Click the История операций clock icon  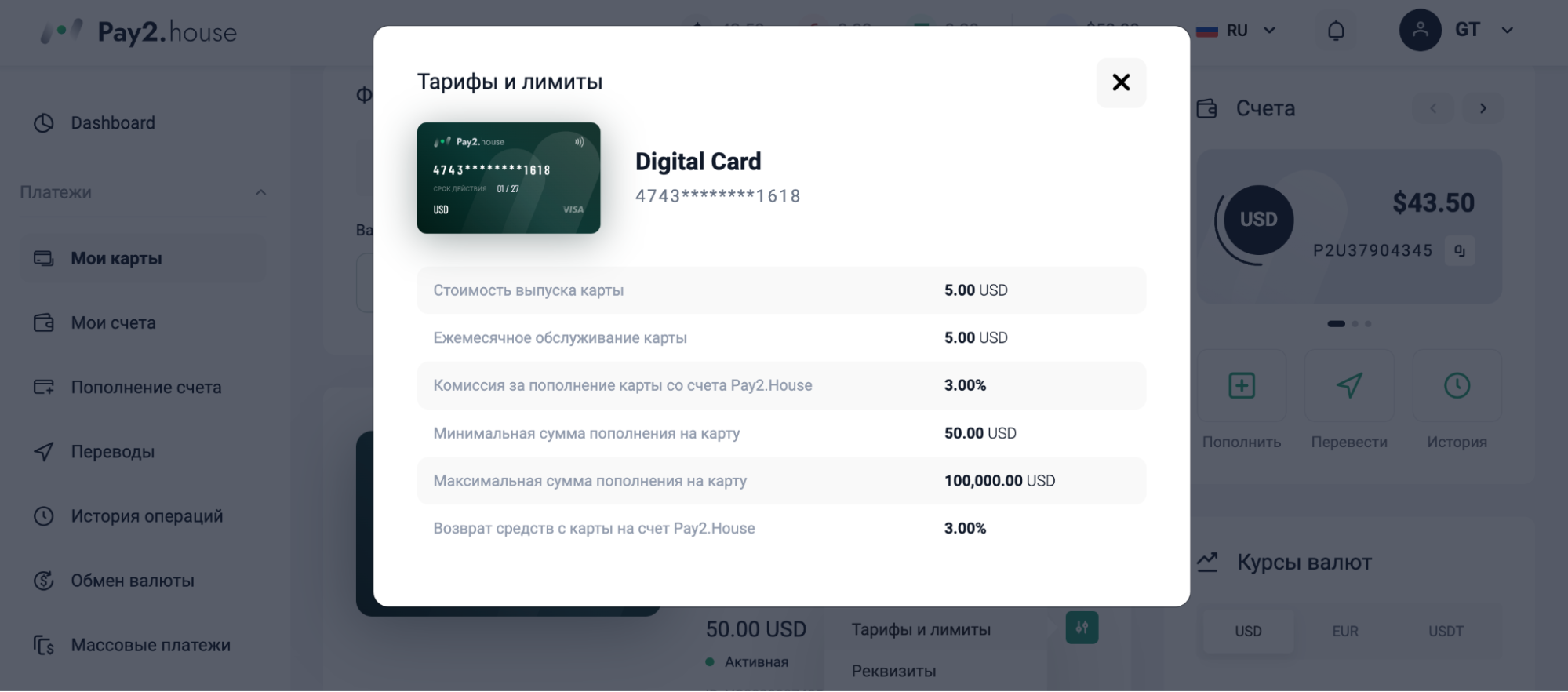(x=44, y=516)
